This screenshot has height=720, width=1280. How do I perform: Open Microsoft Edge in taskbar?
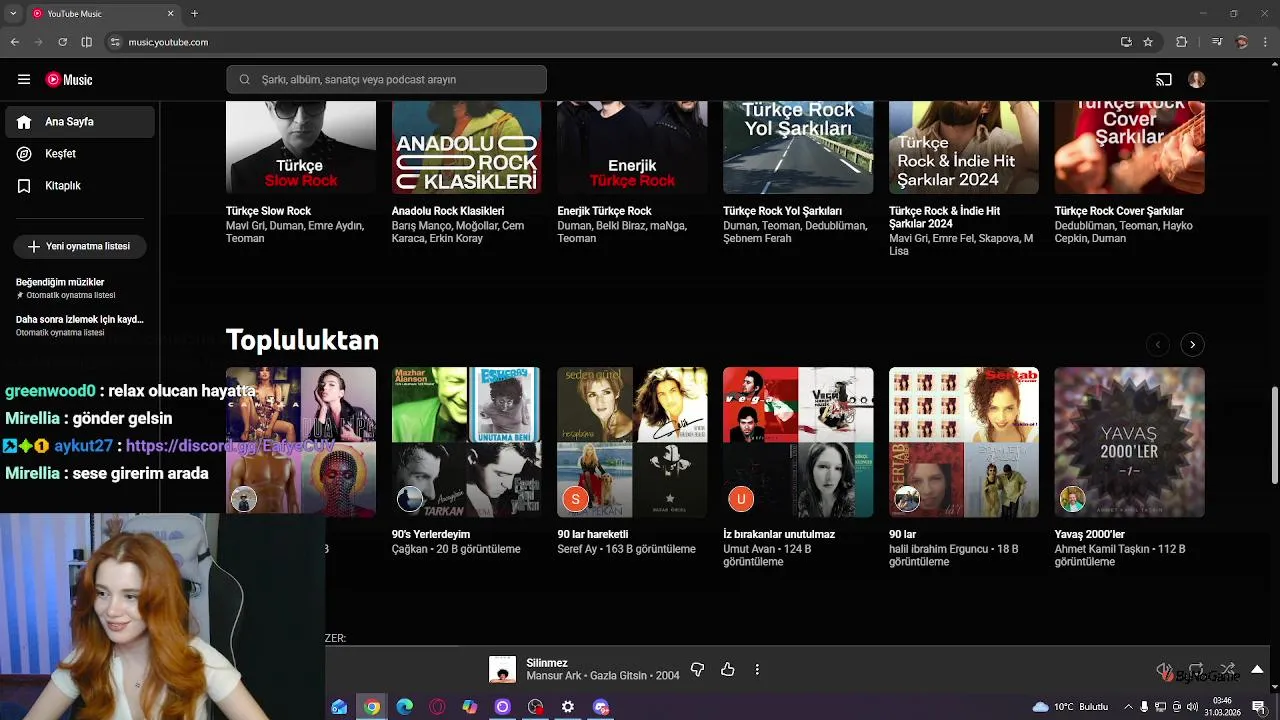click(404, 707)
